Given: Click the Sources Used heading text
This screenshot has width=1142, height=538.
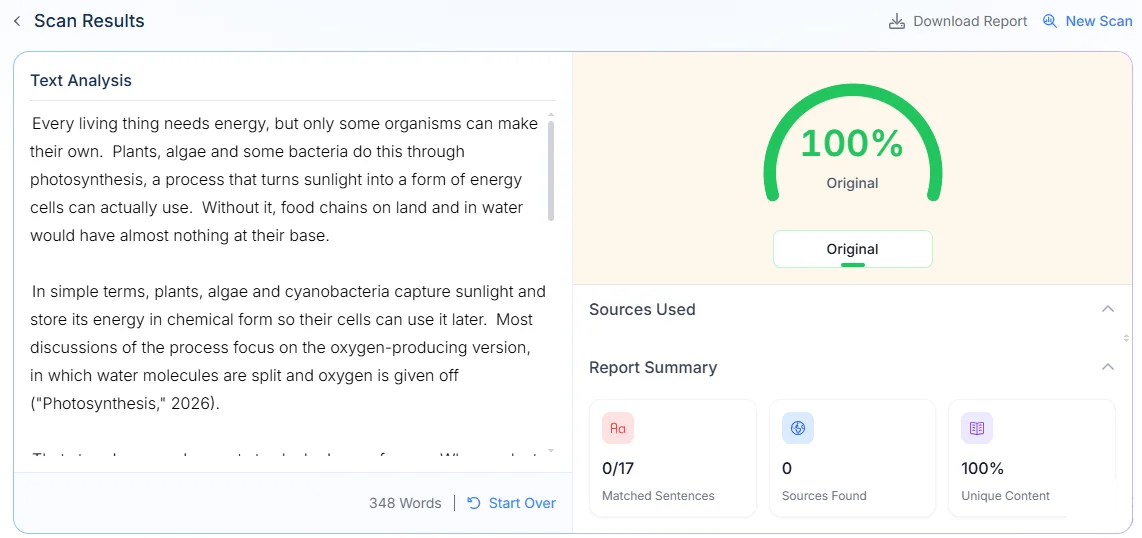Looking at the screenshot, I should (x=642, y=309).
